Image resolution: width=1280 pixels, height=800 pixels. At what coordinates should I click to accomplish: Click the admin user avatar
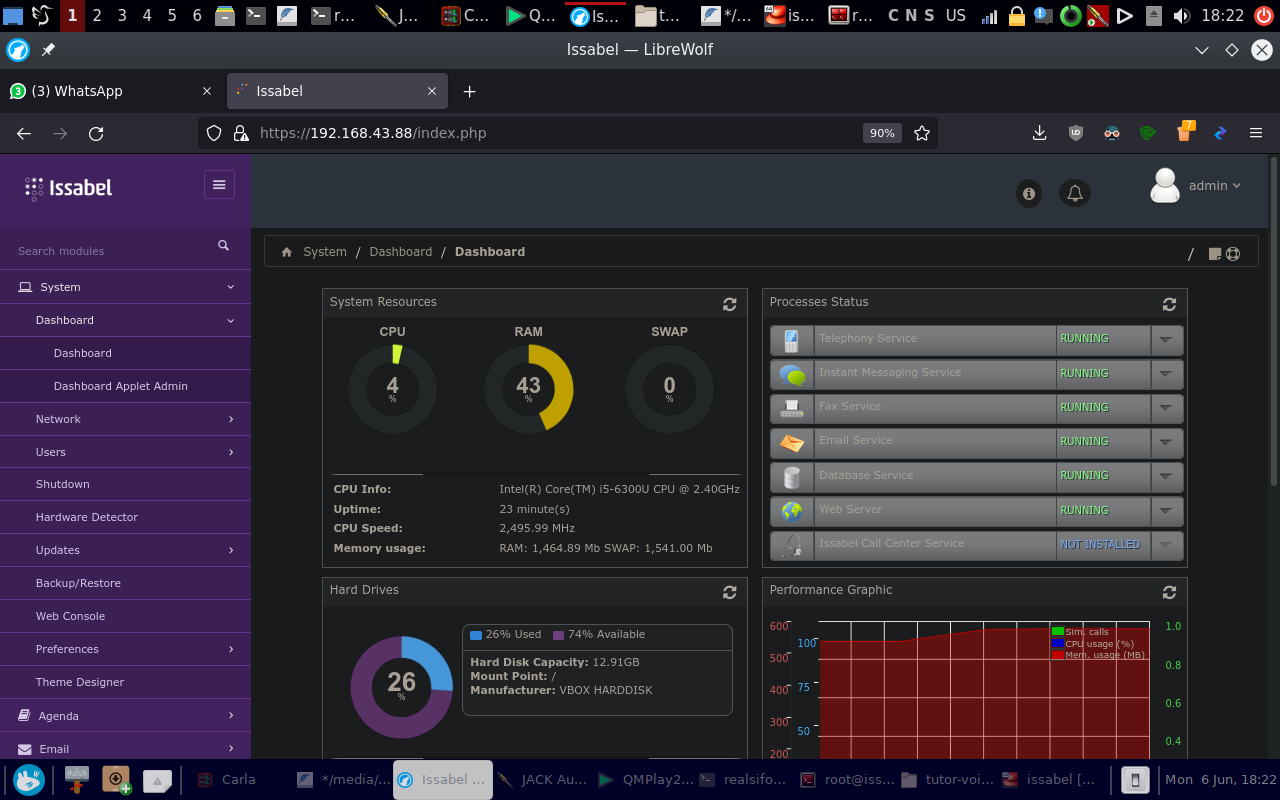click(1165, 185)
